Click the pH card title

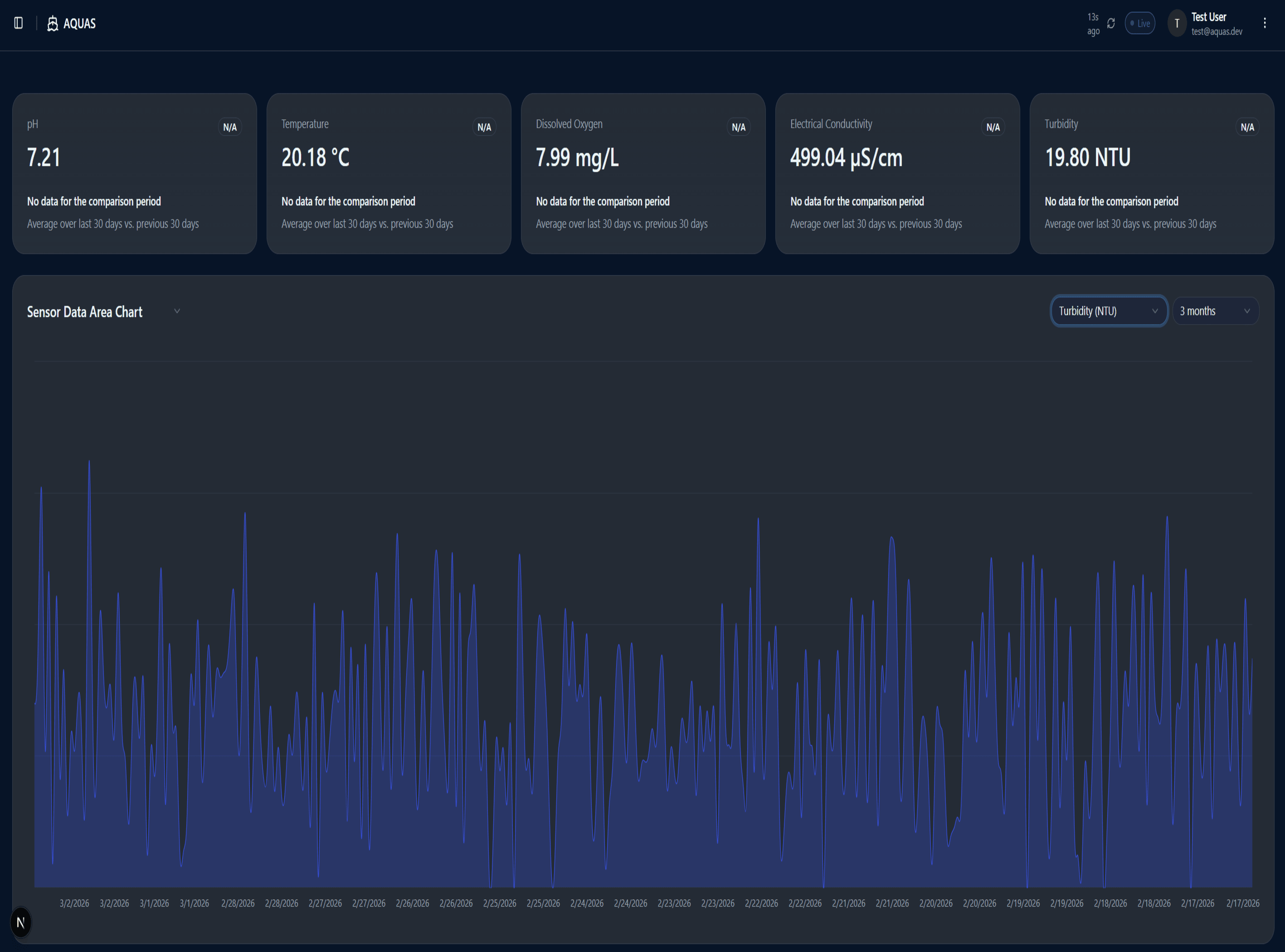(x=33, y=124)
